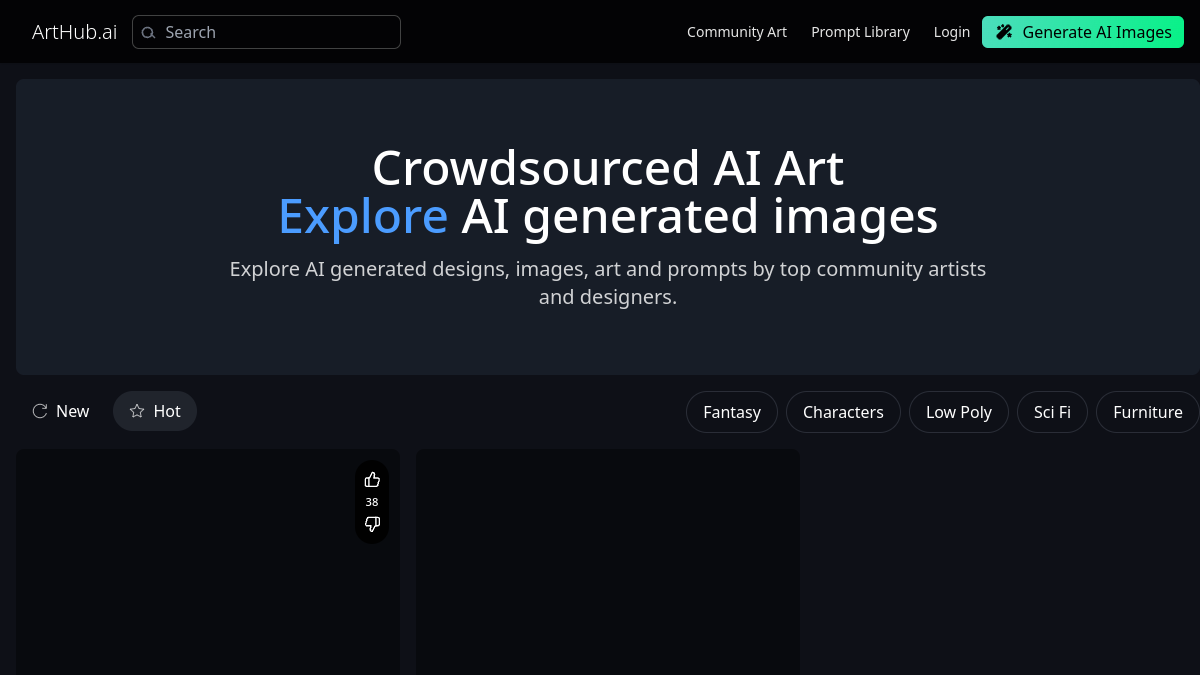
Task: Click the magnifier icon in the search box
Action: (x=149, y=33)
